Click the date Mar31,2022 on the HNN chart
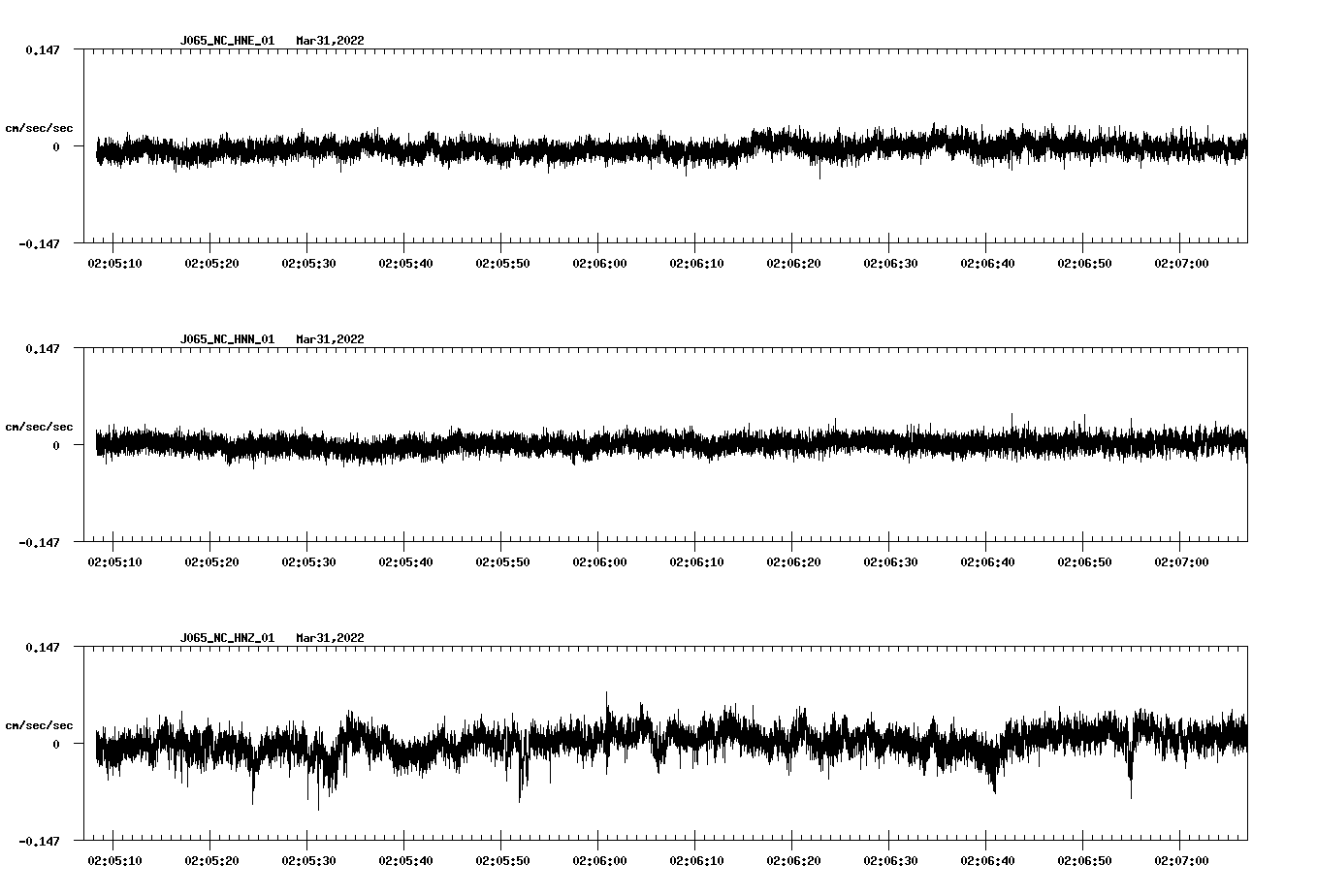1317x896 pixels. pos(331,339)
